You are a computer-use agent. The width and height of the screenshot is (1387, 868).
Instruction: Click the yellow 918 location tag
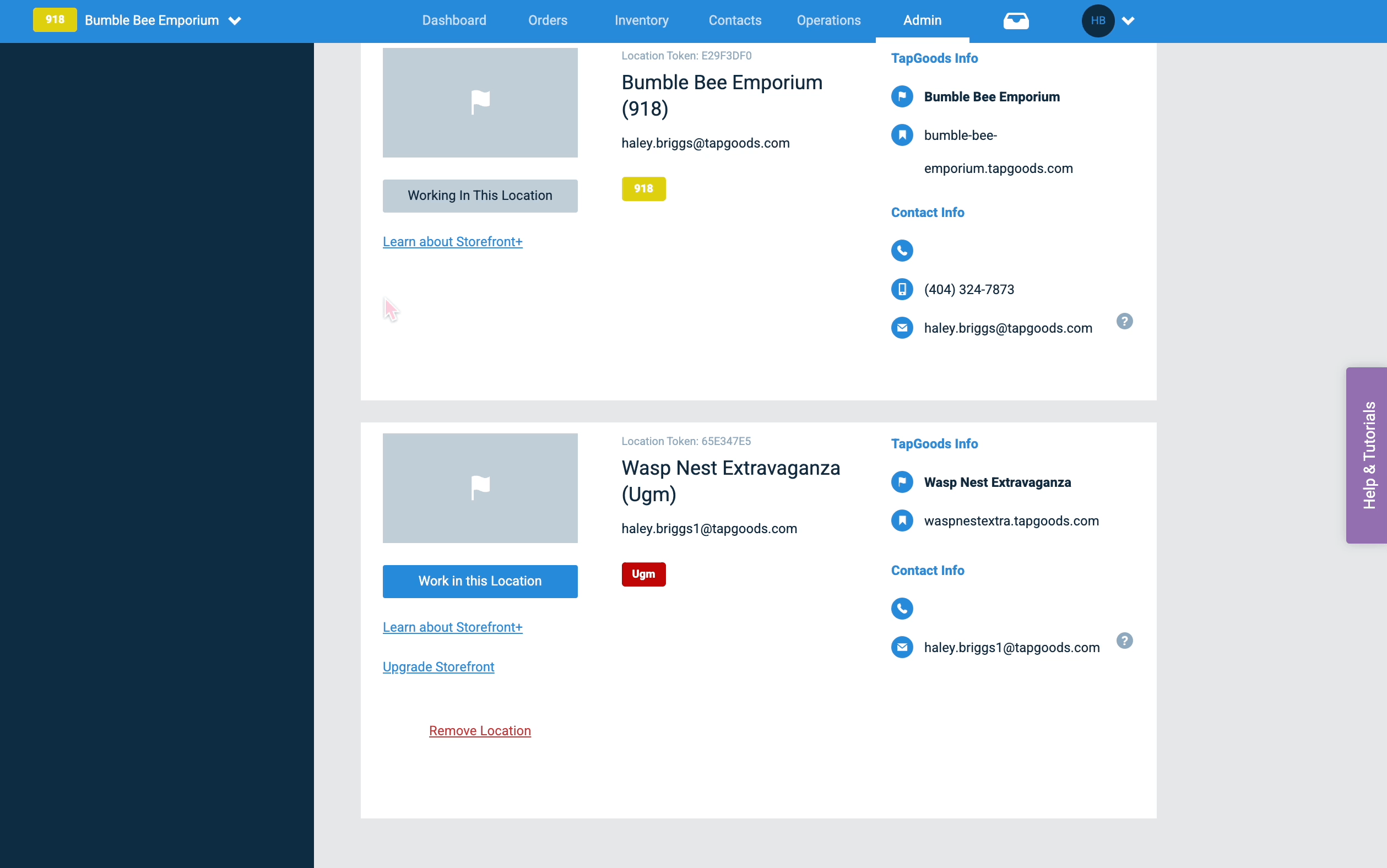point(643,189)
